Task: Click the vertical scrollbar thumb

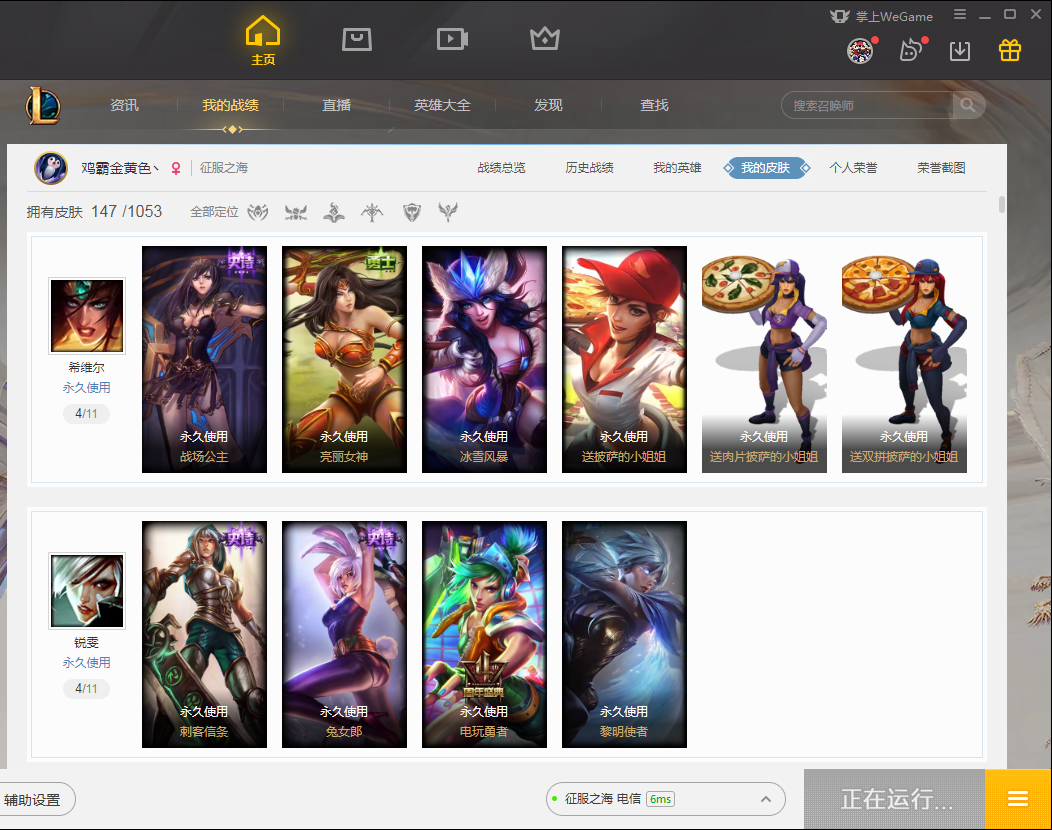Action: pos(1002,204)
